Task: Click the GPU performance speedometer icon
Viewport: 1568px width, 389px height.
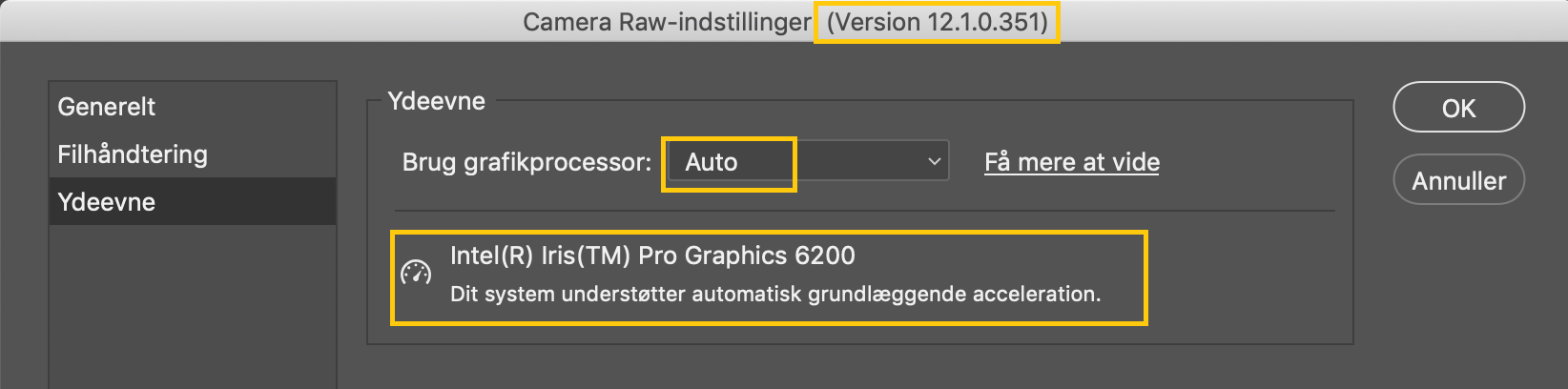Action: click(x=416, y=274)
